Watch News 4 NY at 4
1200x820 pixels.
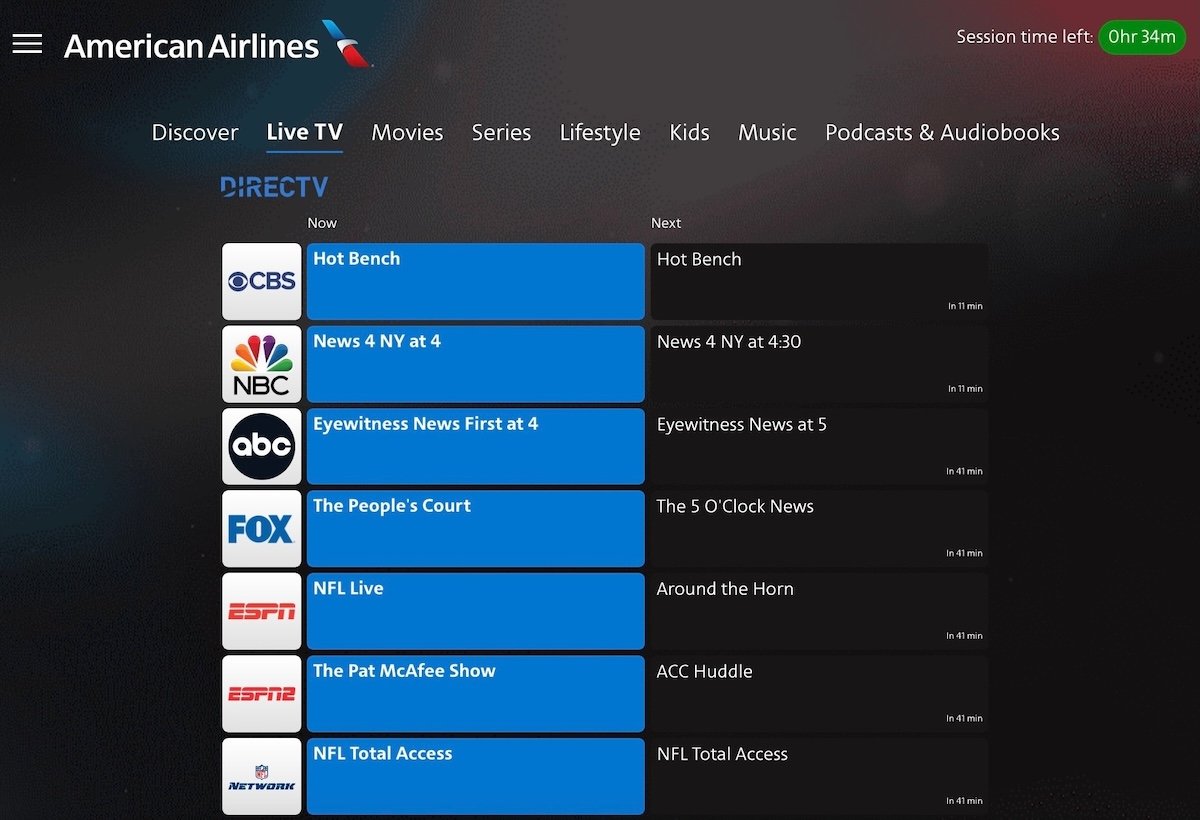tap(476, 364)
